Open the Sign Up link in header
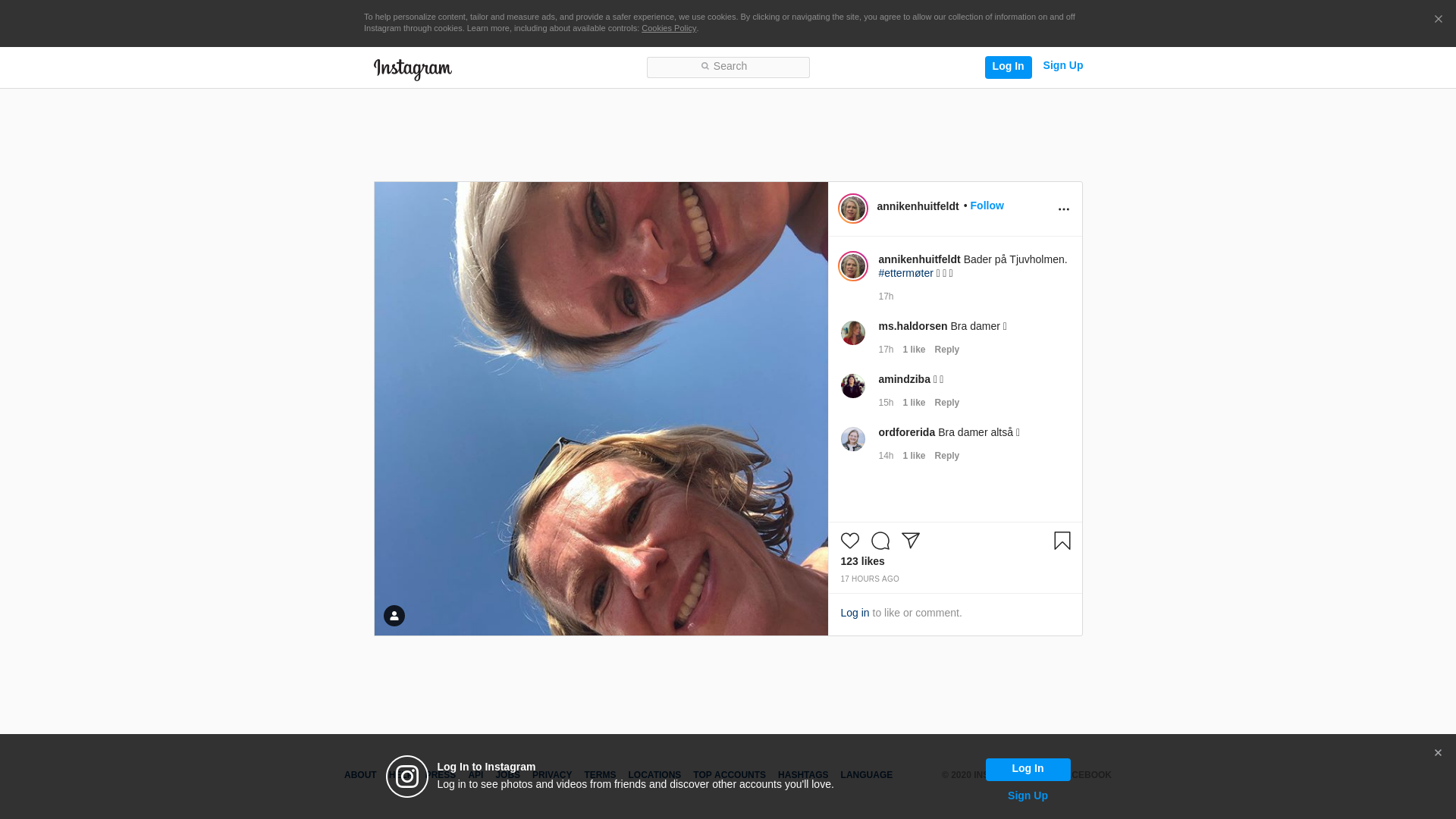The width and height of the screenshot is (1456, 819). [x=1062, y=66]
